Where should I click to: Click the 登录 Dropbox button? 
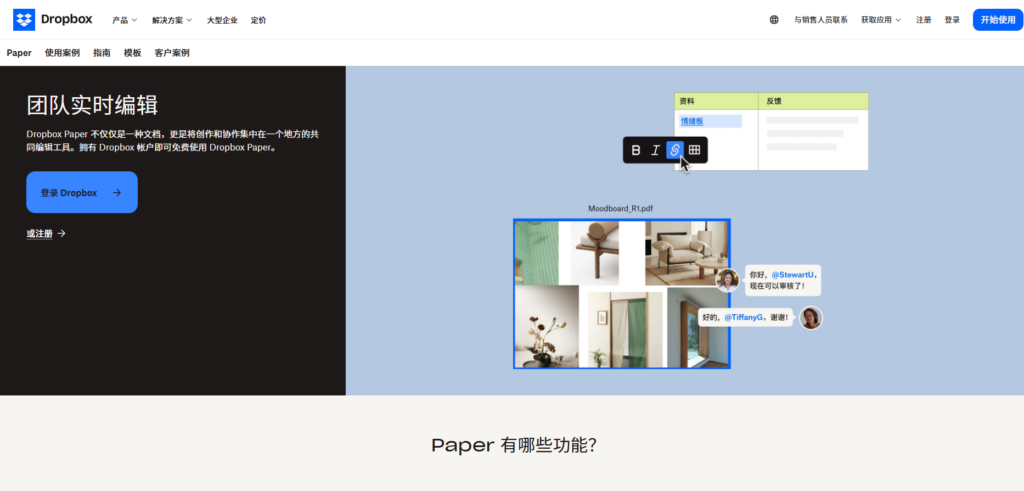pos(82,192)
